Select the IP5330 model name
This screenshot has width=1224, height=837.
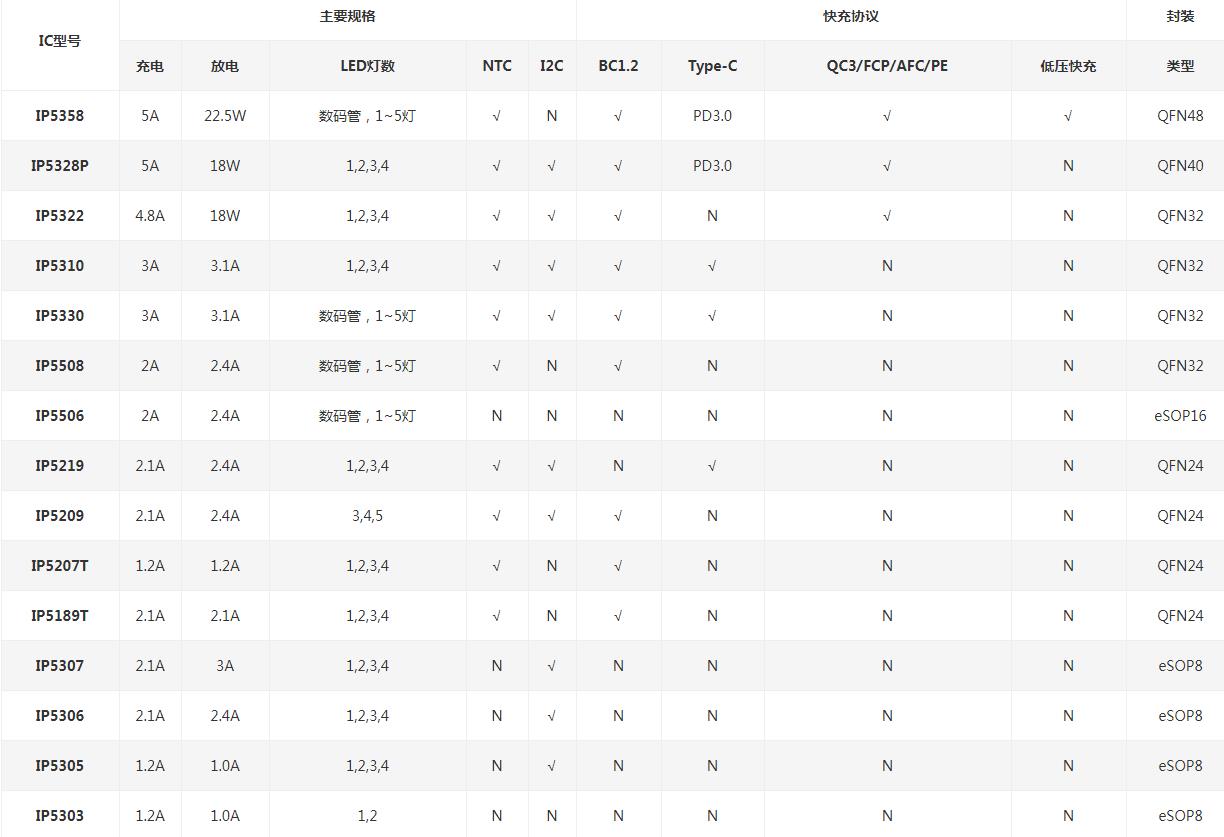(60, 316)
